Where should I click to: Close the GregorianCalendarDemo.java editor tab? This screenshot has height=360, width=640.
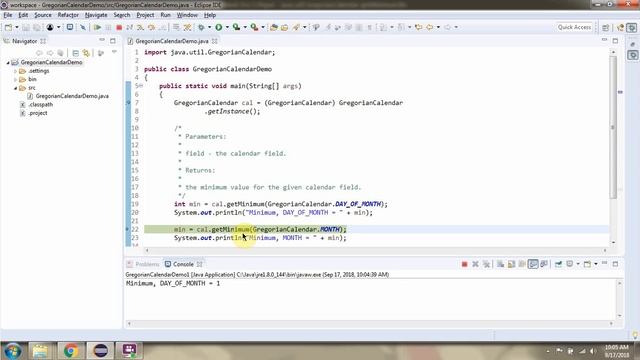(215, 41)
